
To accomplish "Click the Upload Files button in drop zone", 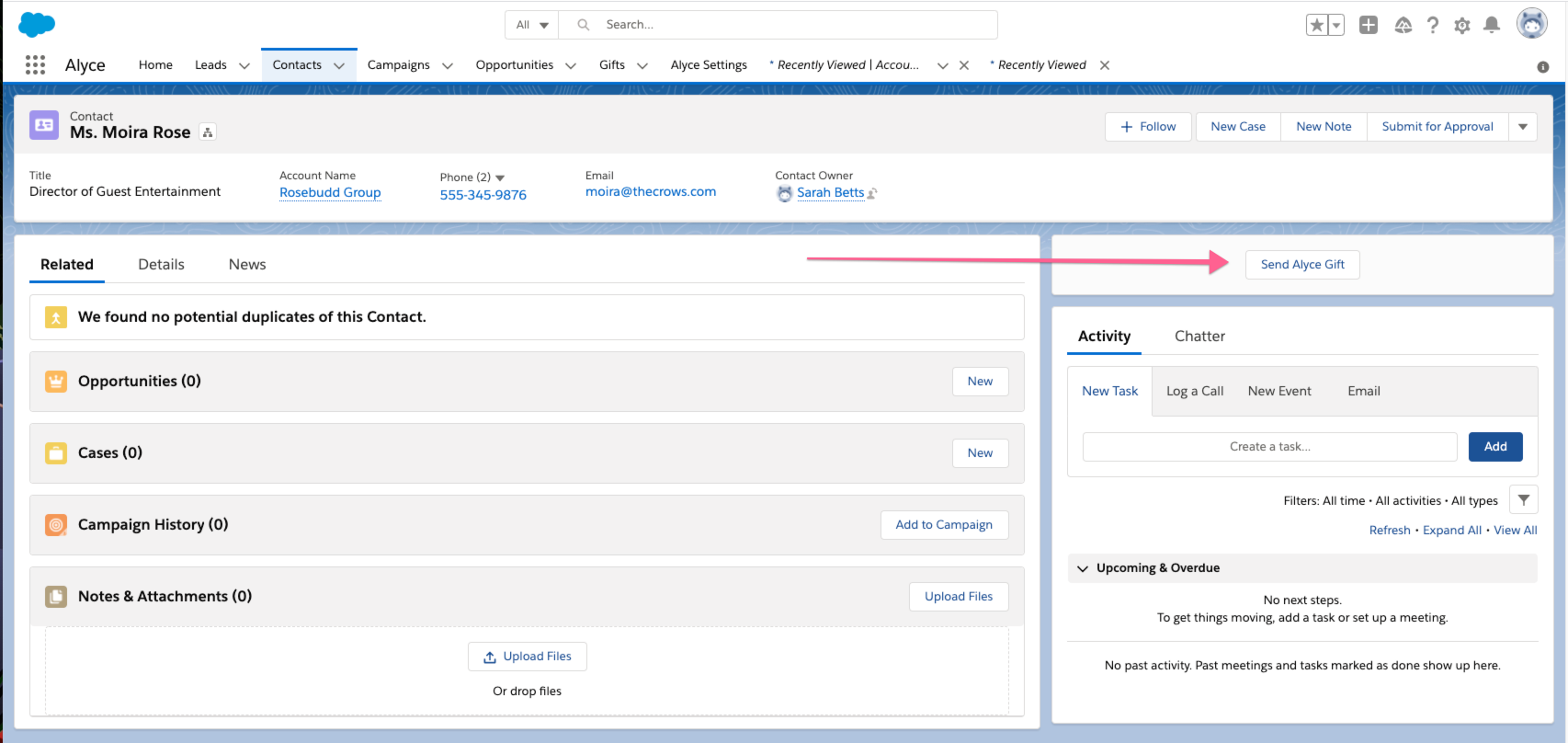I will point(528,657).
